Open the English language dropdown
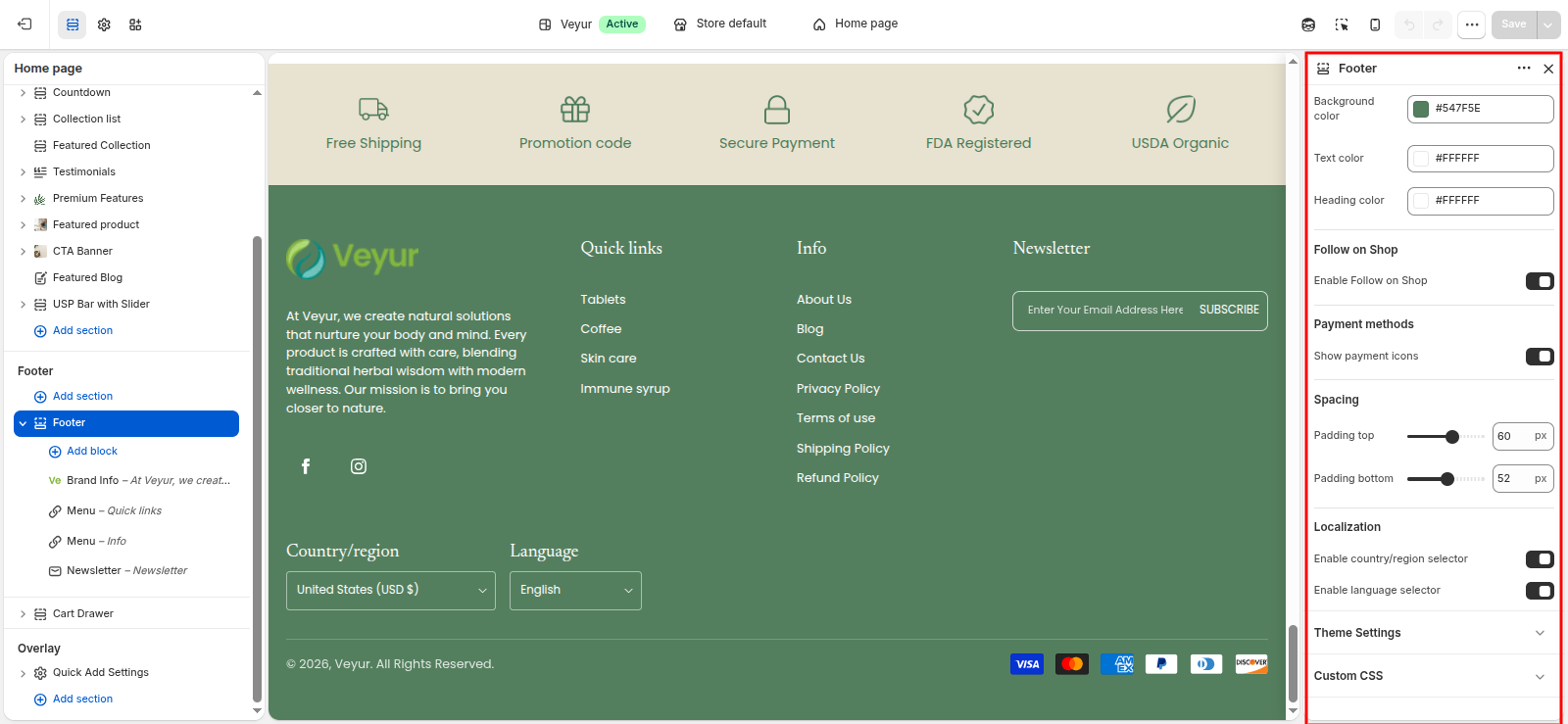Image resolution: width=1568 pixels, height=724 pixels. pyautogui.click(x=575, y=591)
